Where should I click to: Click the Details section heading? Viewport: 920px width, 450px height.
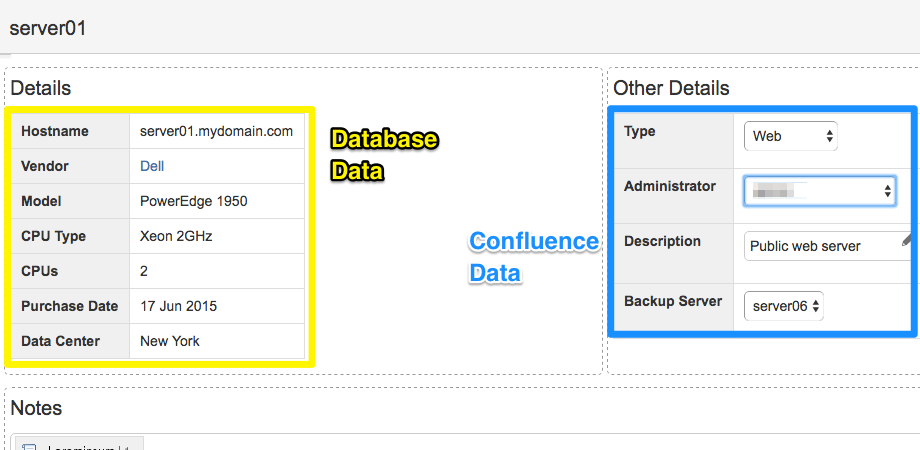pos(40,88)
